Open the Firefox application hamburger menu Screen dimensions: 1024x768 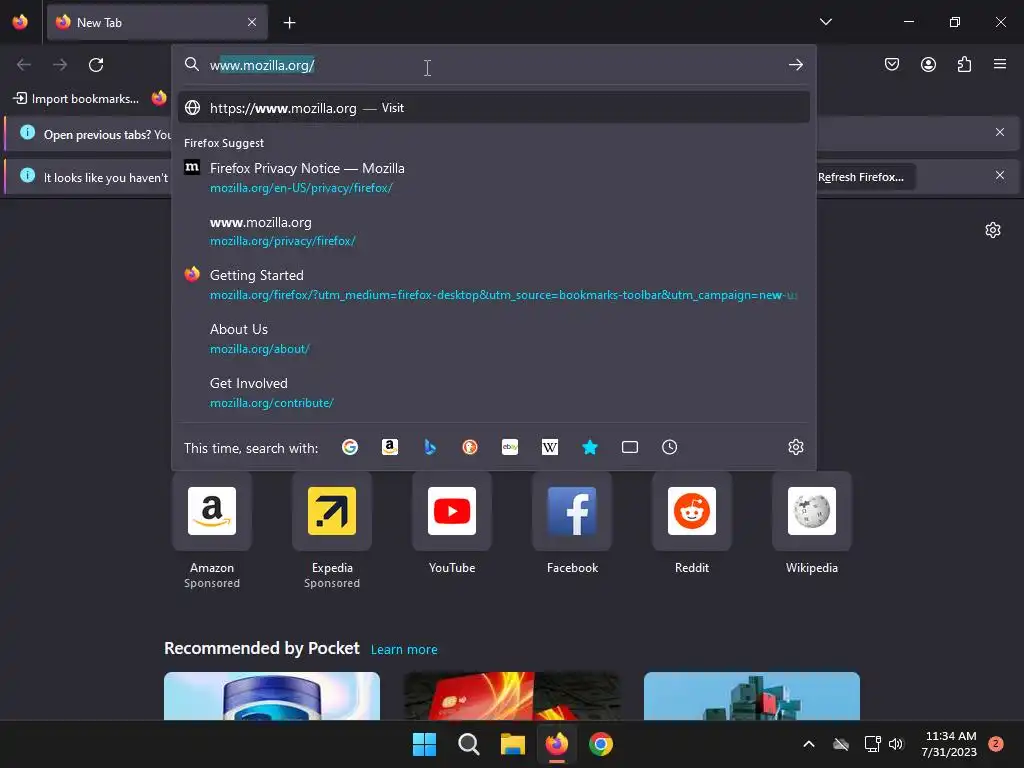point(1000,64)
